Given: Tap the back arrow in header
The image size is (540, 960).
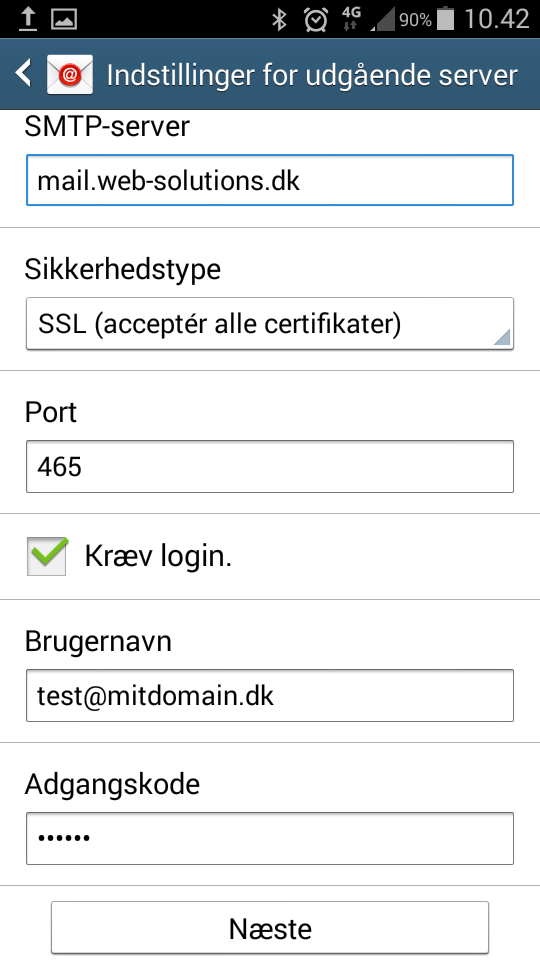Looking at the screenshot, I should click(23, 73).
